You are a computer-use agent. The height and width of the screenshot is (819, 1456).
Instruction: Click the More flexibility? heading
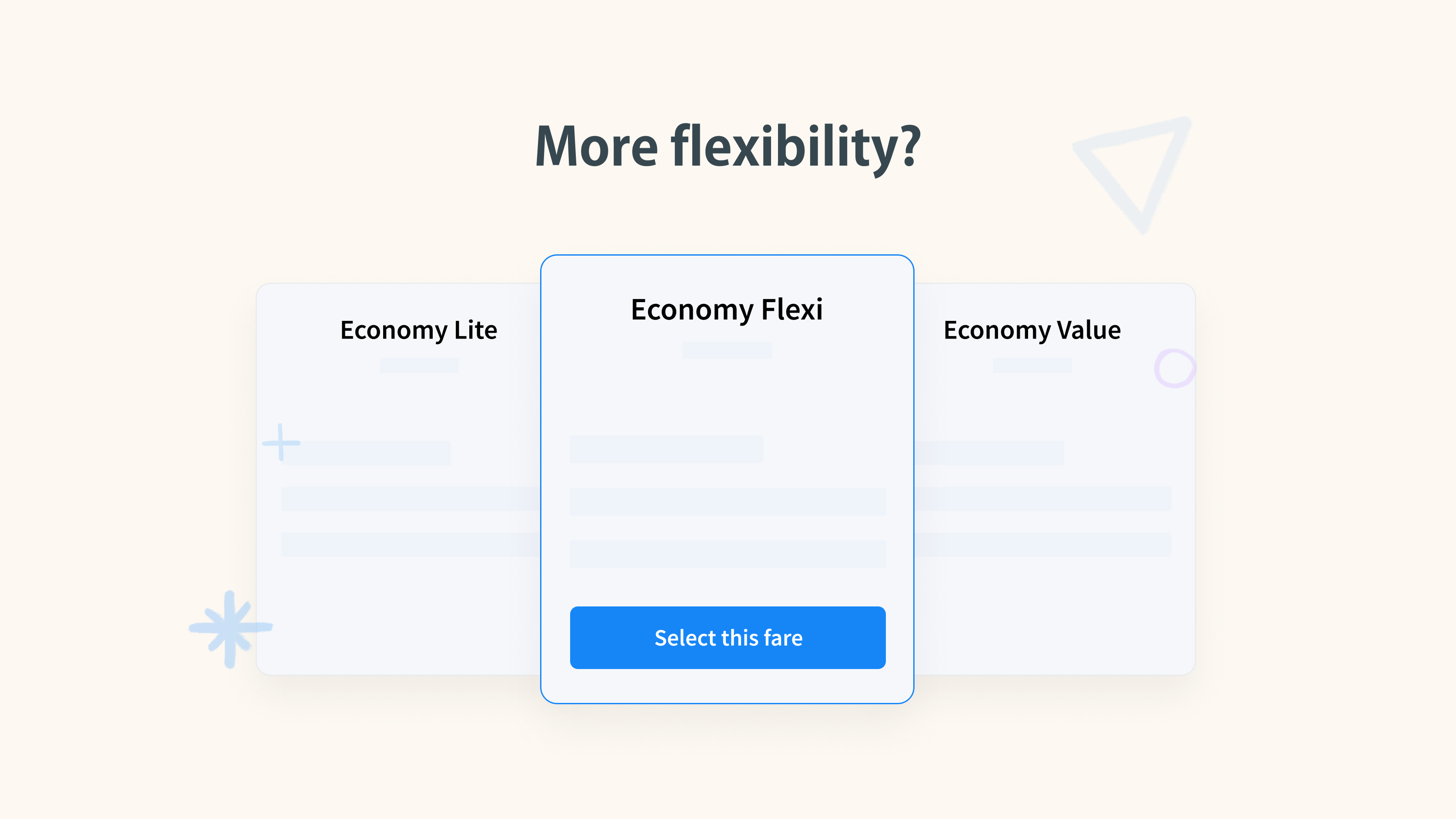728,147
